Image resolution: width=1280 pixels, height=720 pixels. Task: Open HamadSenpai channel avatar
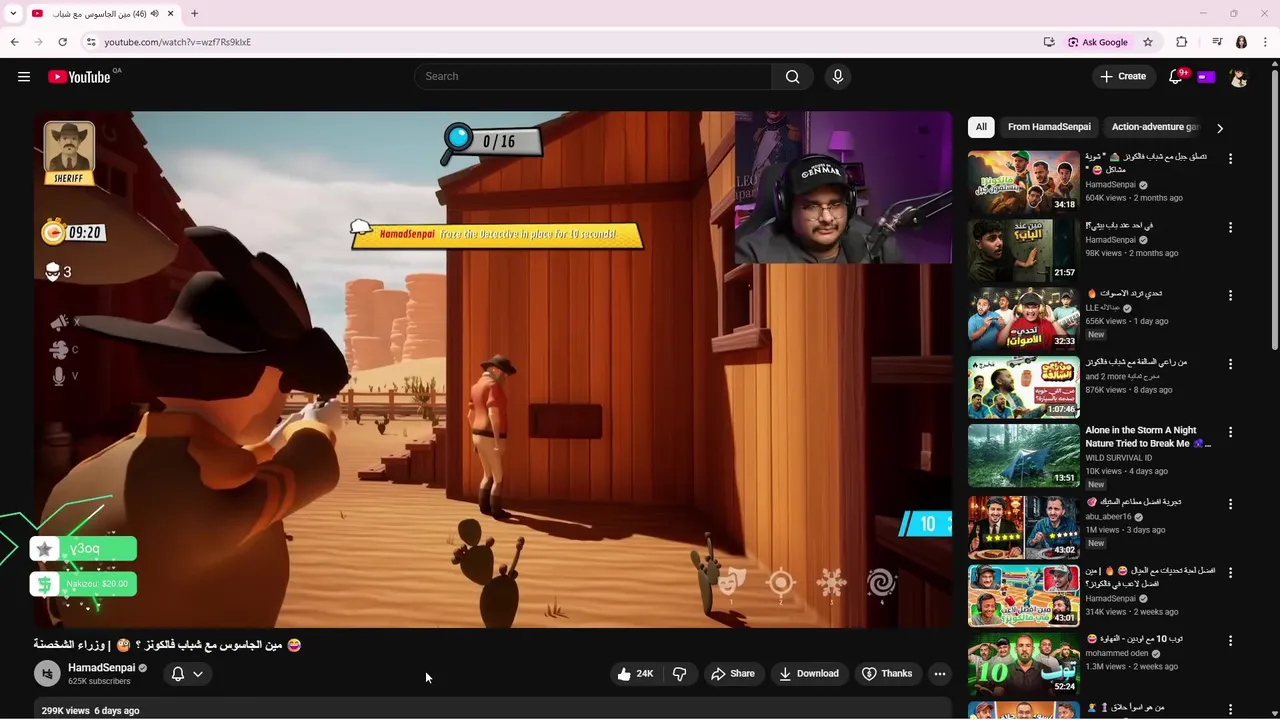pos(47,674)
